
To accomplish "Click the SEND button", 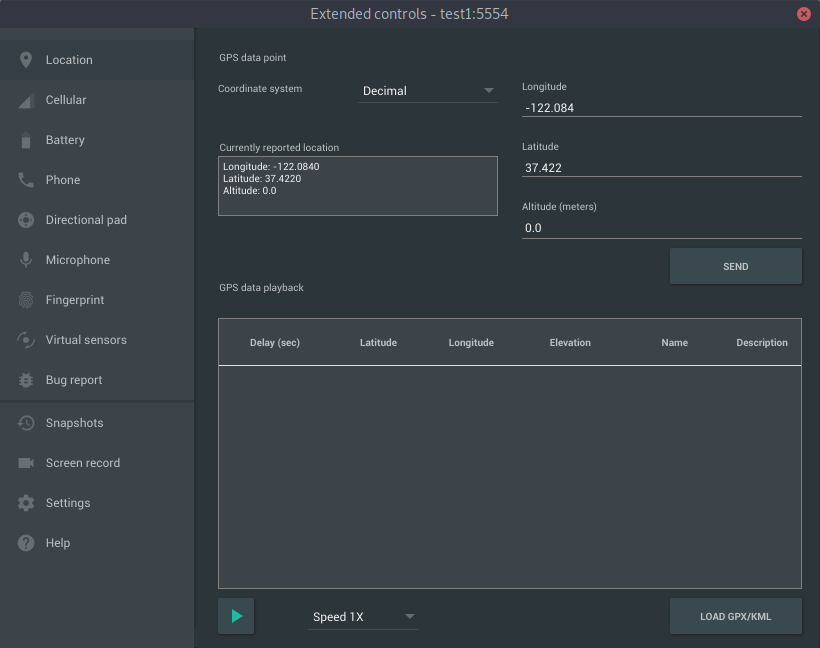I will coord(735,266).
